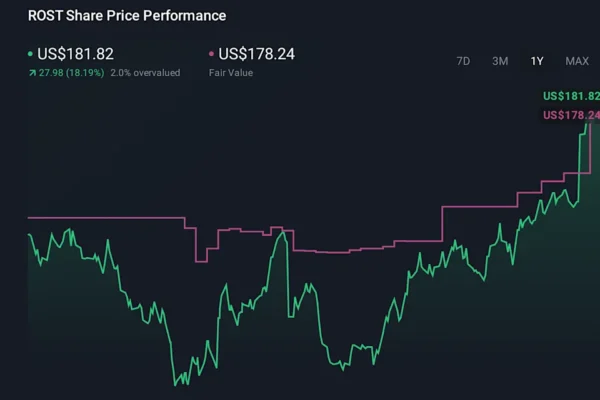Switch chart range to 3M
The image size is (600, 400).
(x=500, y=61)
